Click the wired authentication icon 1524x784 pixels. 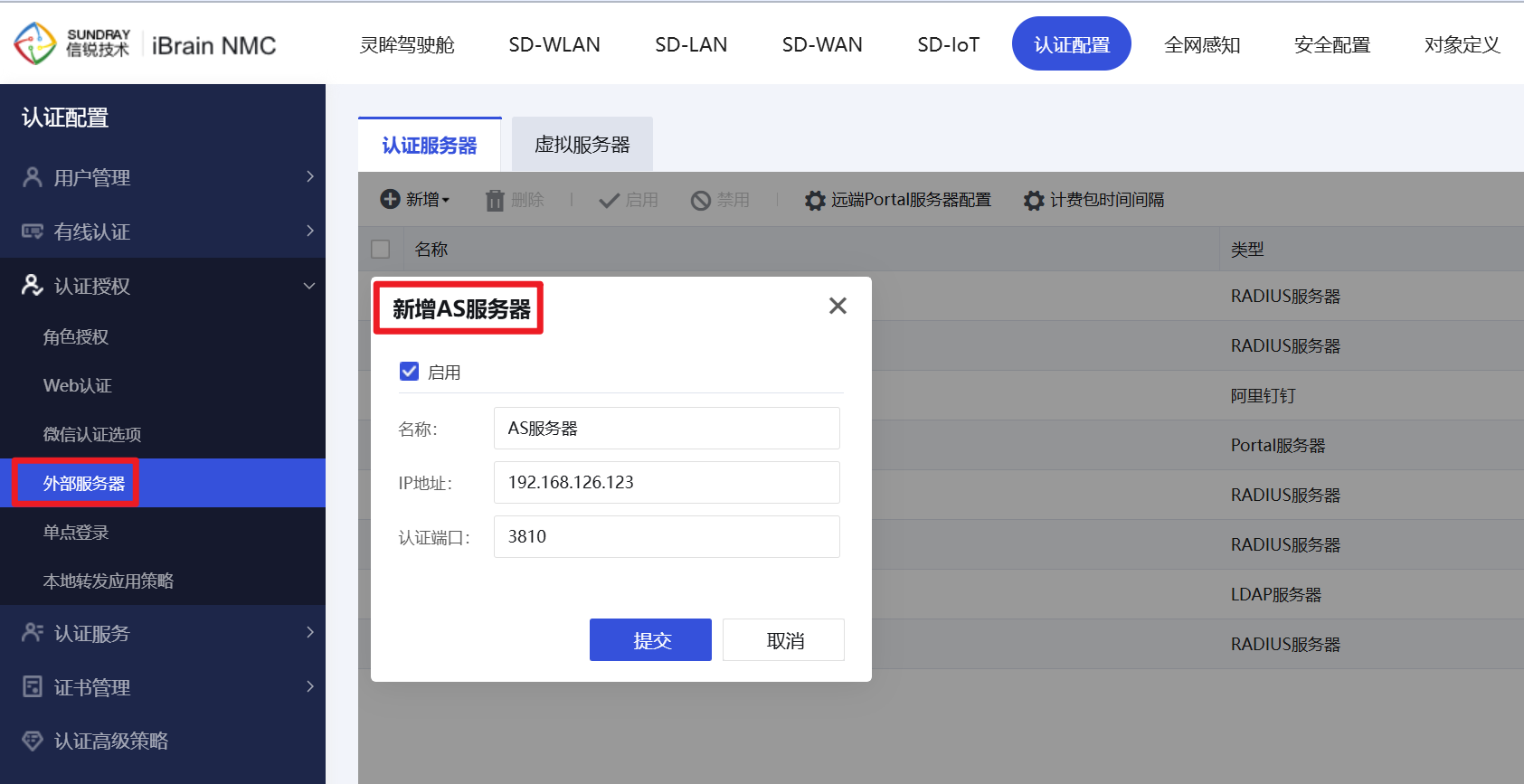[33, 231]
